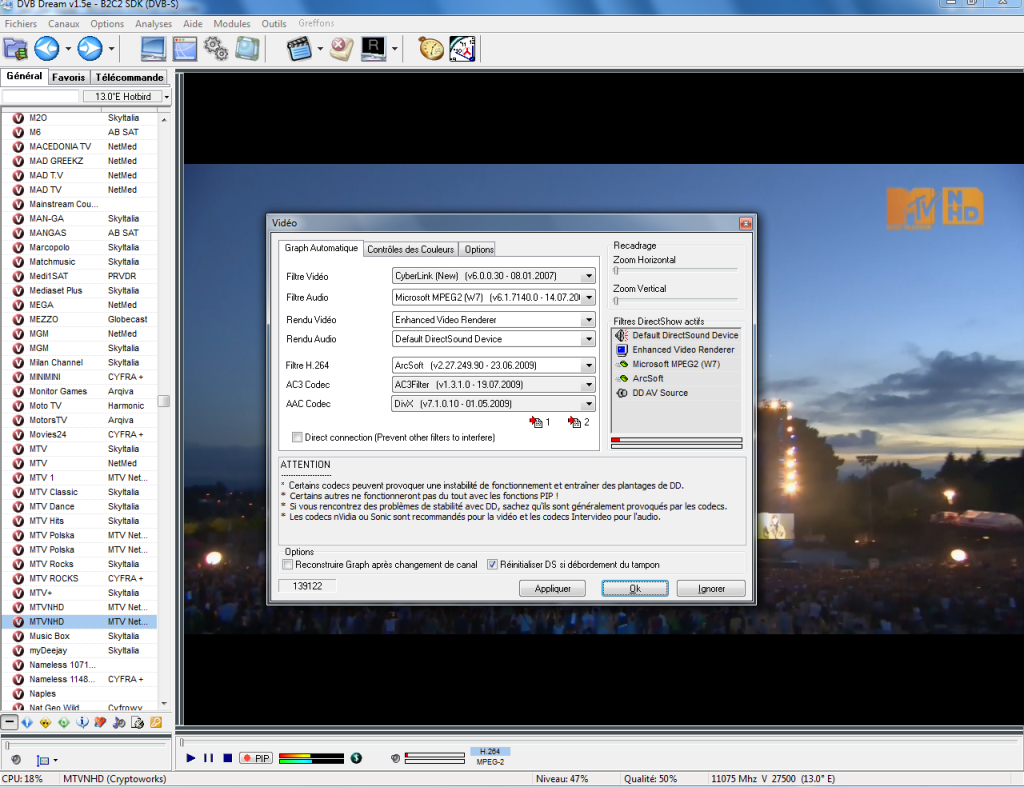Image resolution: width=1024 pixels, height=787 pixels.
Task: Open the Filtre Vidéo dropdown
Action: click(x=588, y=276)
